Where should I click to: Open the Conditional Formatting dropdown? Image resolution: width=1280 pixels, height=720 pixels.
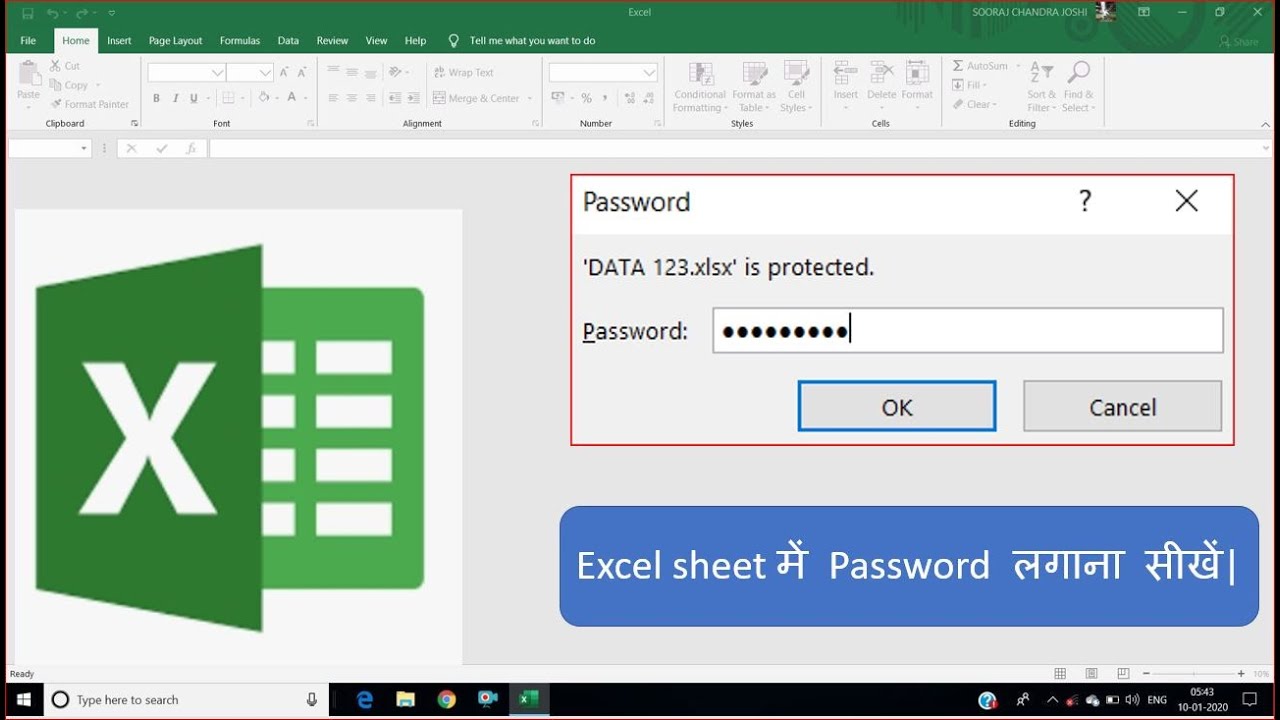pos(700,87)
